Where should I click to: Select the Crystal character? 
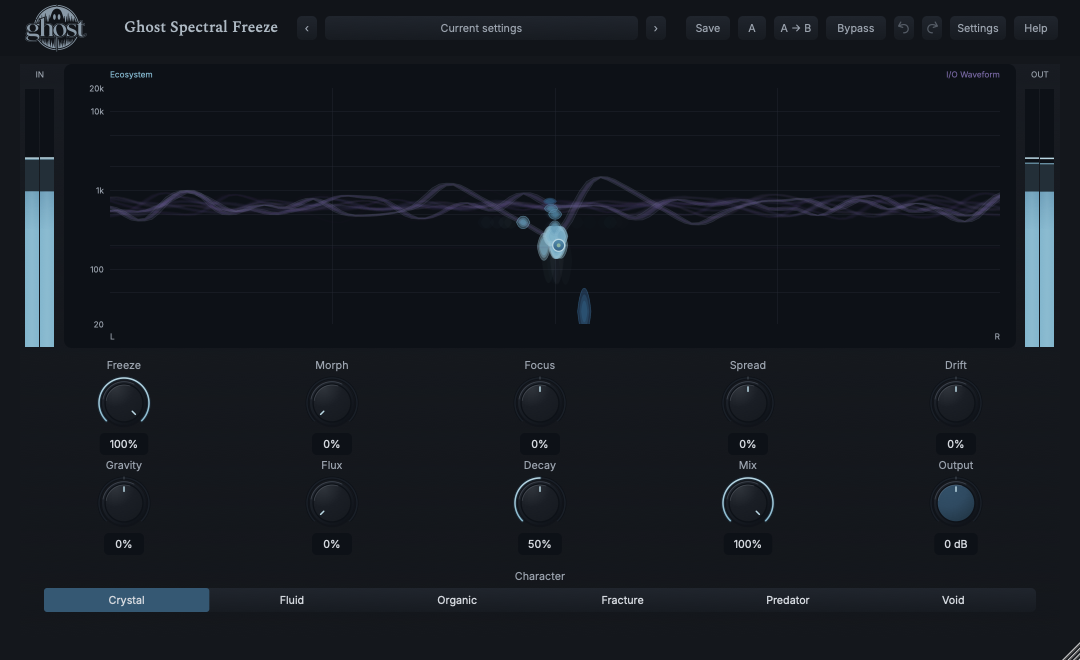click(x=127, y=600)
